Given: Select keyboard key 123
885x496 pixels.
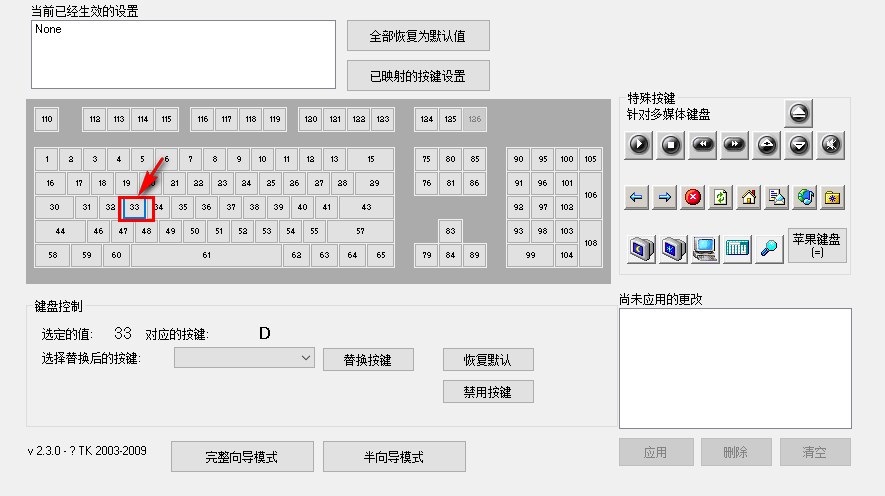Looking at the screenshot, I should click(383, 119).
